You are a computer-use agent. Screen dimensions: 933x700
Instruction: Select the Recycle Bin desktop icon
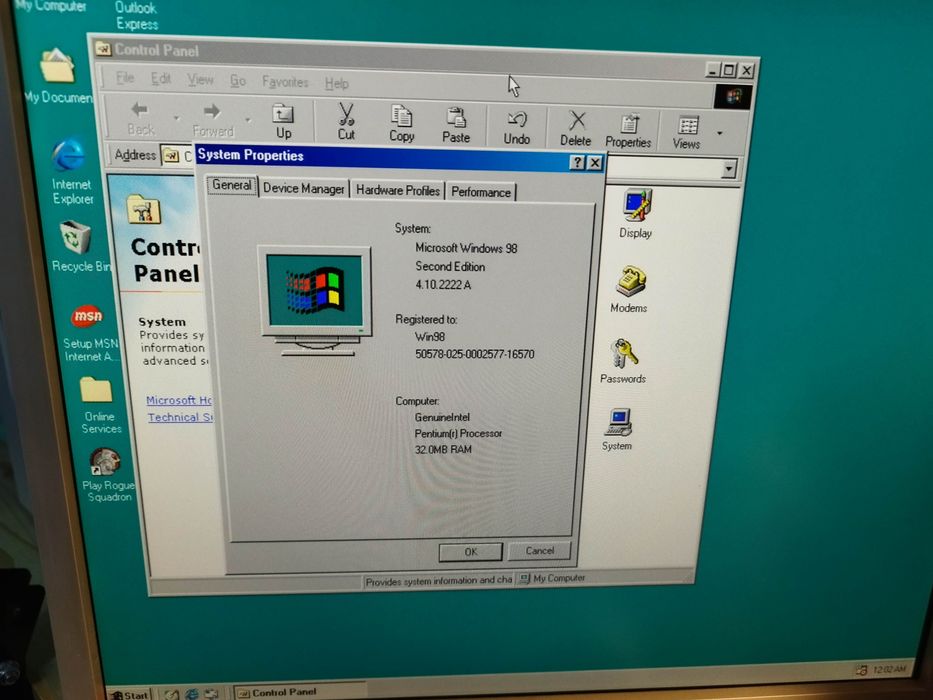tap(79, 246)
